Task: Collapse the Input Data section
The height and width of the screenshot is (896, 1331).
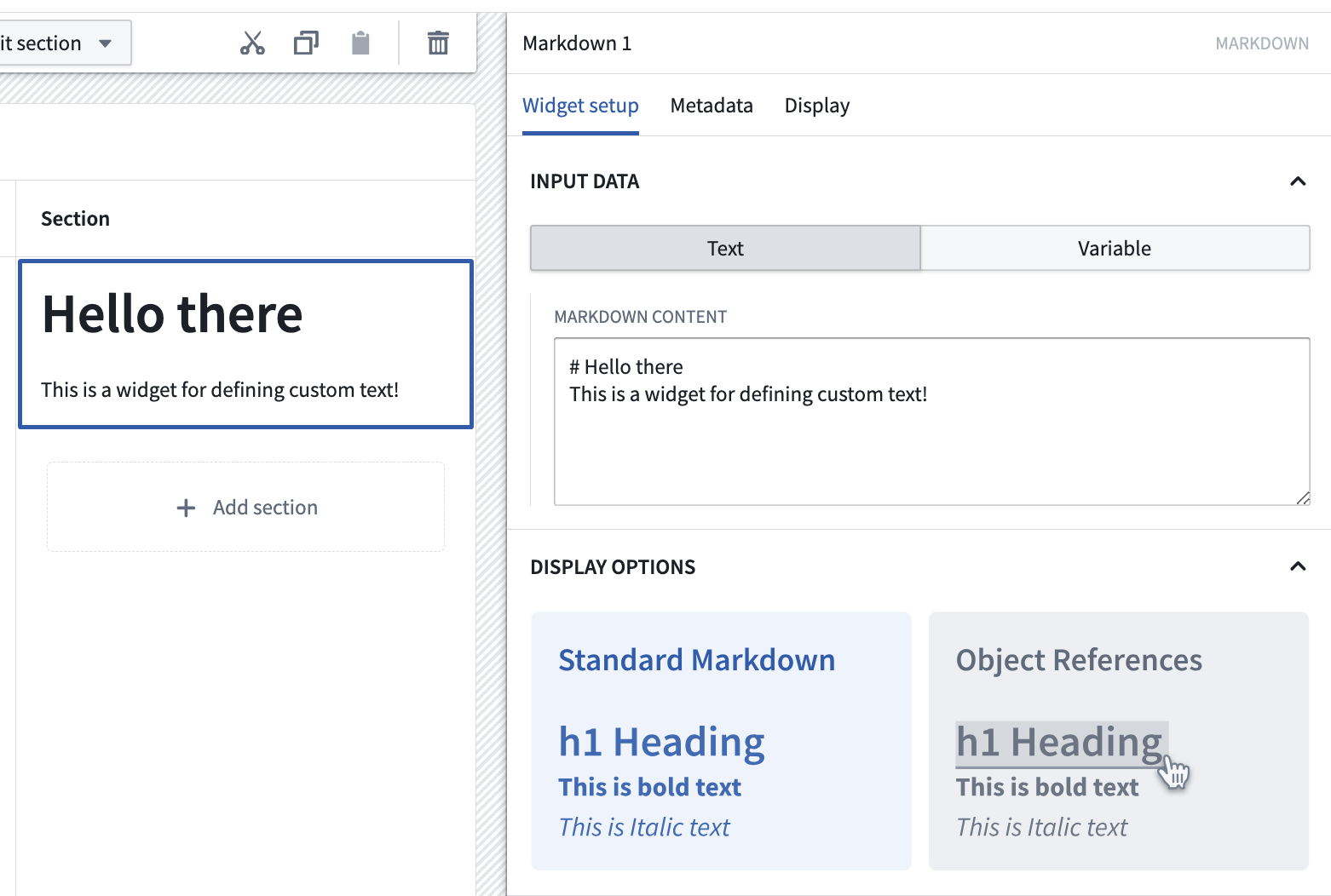Action: 1298,181
